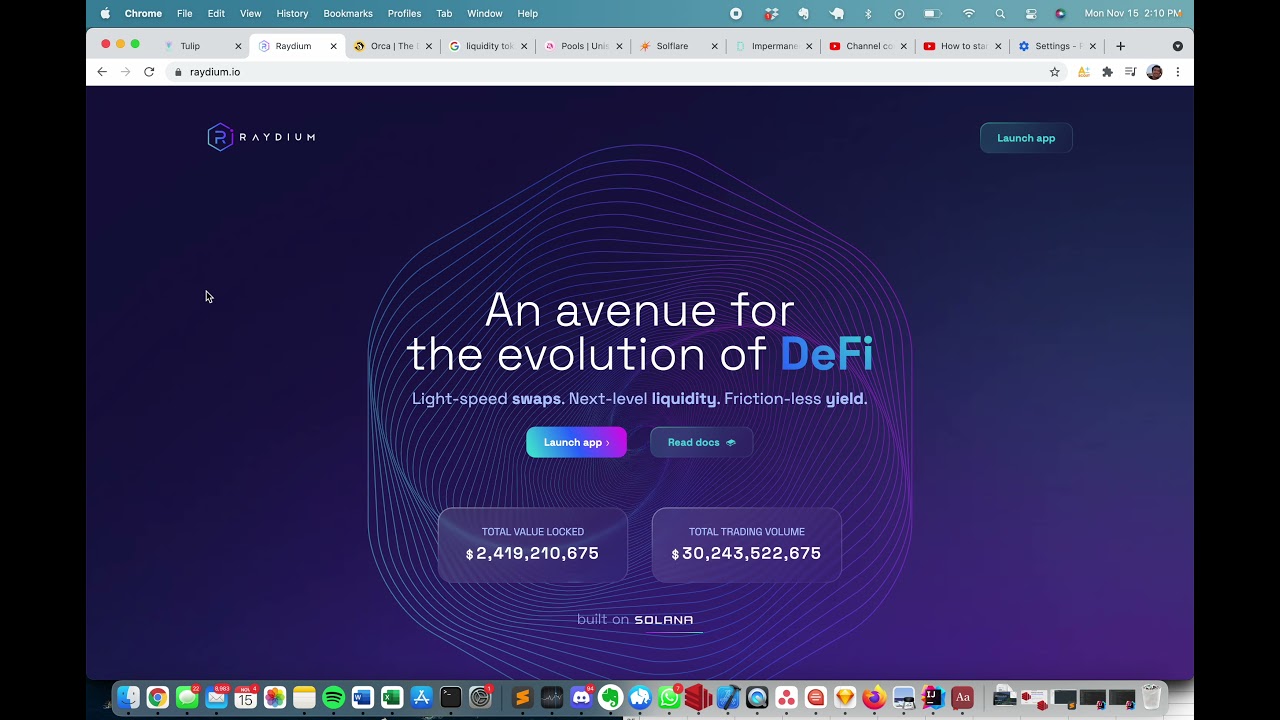Screen dimensions: 1280x720
Task: Open Spotlight search in the menu bar
Action: [1000, 13]
